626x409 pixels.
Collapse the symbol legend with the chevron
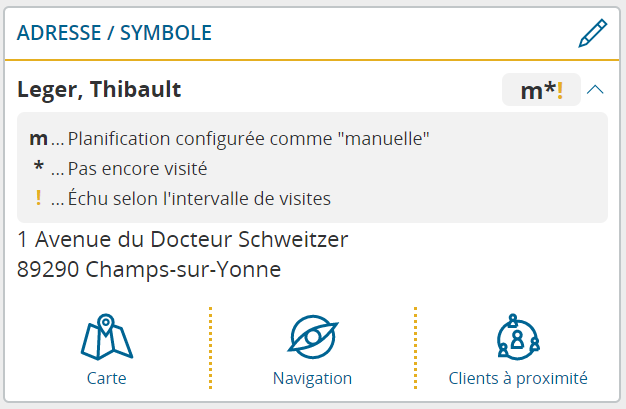click(595, 89)
